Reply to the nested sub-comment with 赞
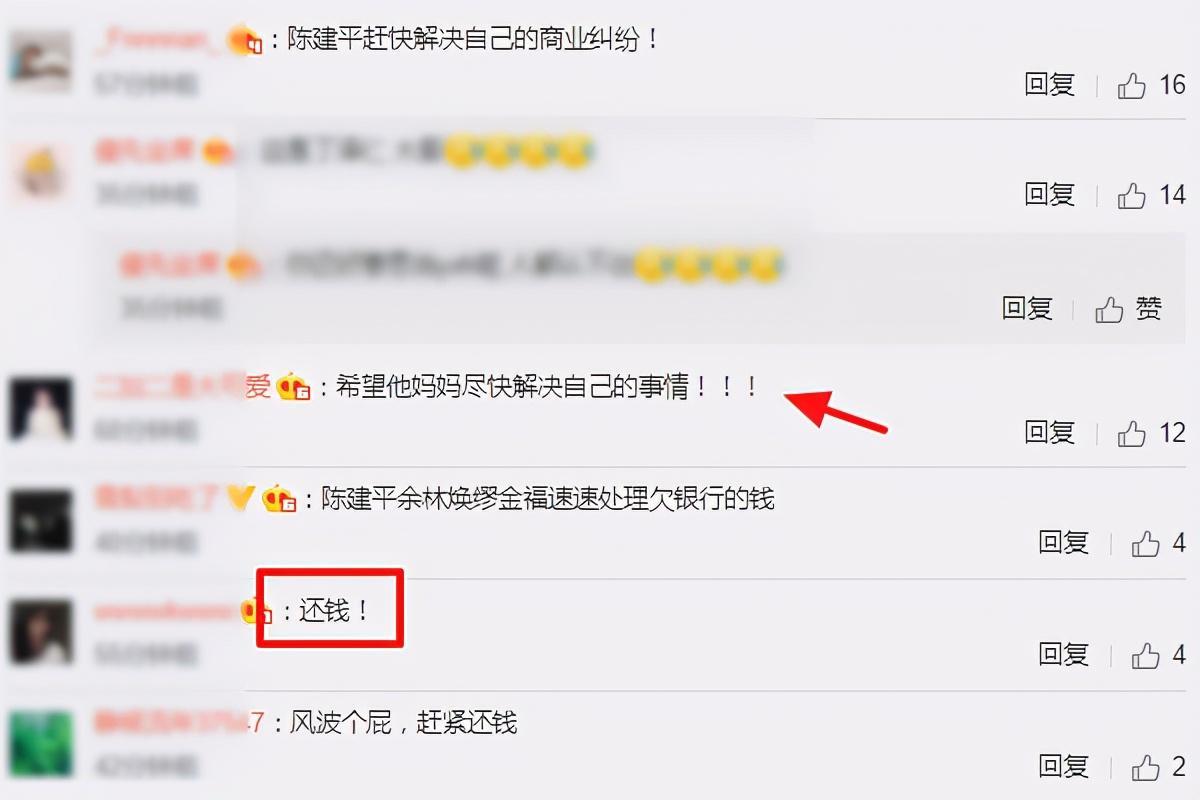The width and height of the screenshot is (1200, 800). click(x=1027, y=309)
